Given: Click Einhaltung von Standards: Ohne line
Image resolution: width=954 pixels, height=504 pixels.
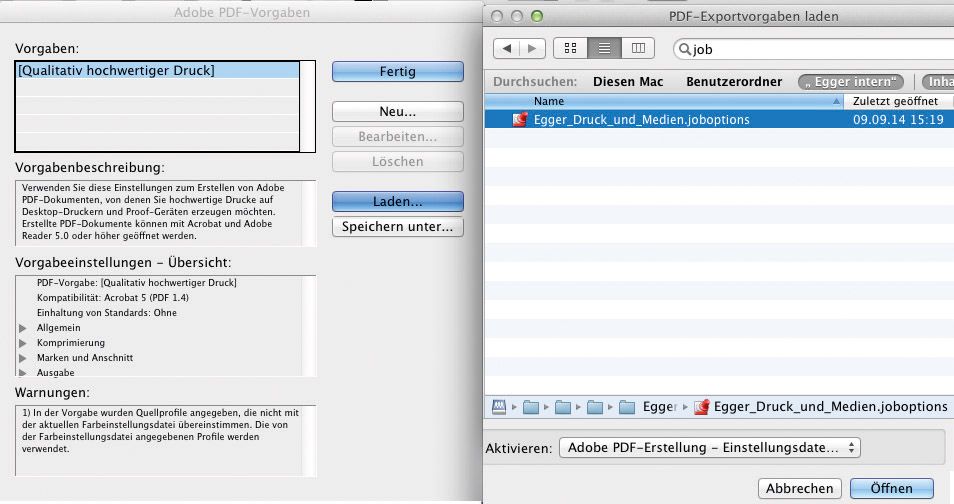Looking at the screenshot, I should pos(106,313).
